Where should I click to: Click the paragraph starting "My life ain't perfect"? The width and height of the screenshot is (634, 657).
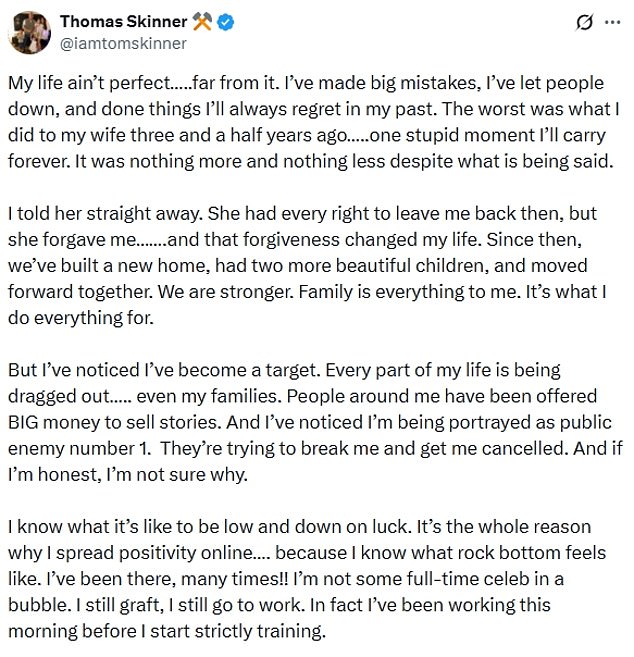click(313, 122)
